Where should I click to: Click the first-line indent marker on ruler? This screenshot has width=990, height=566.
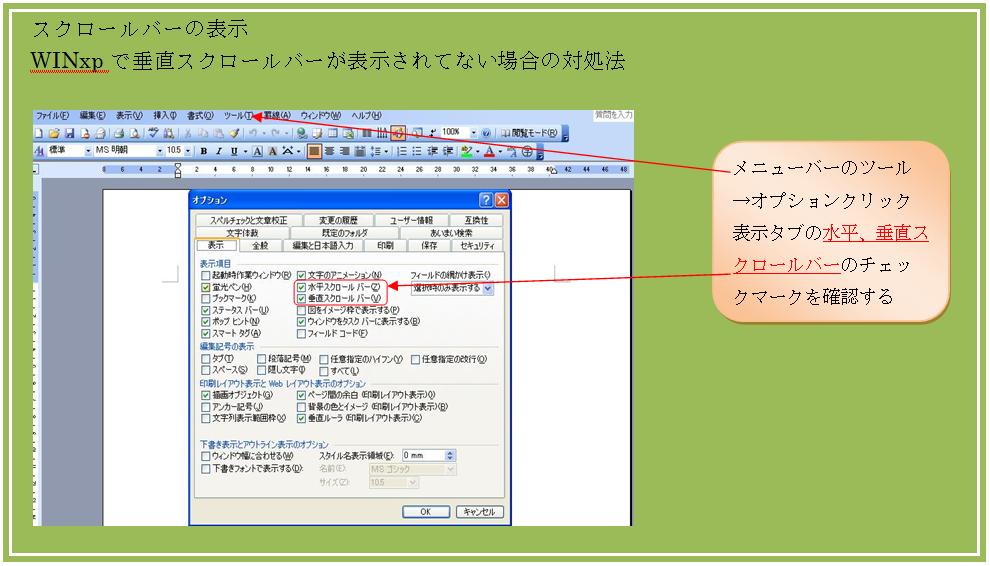point(177,166)
